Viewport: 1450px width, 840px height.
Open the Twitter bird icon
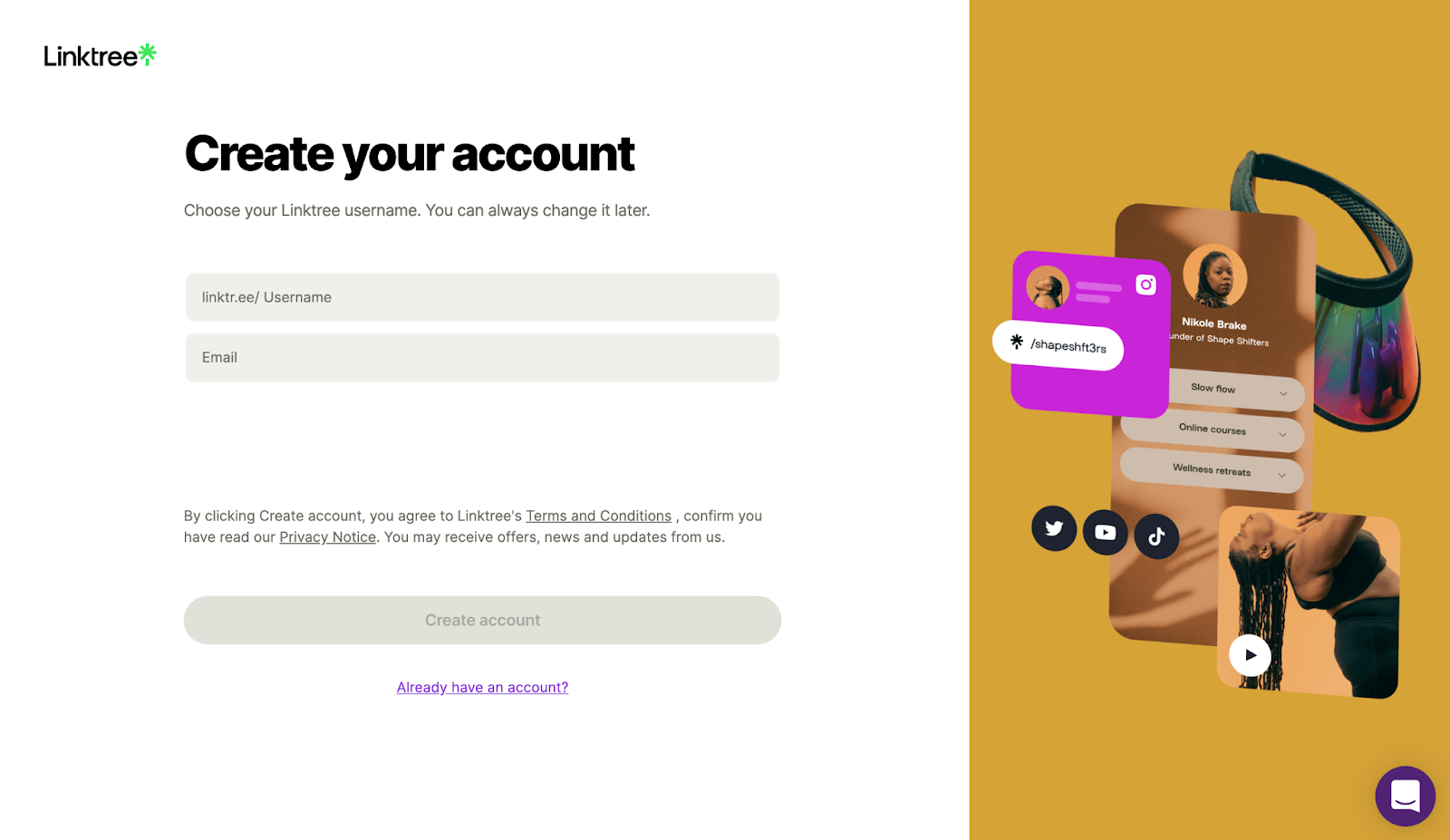pos(1053,528)
